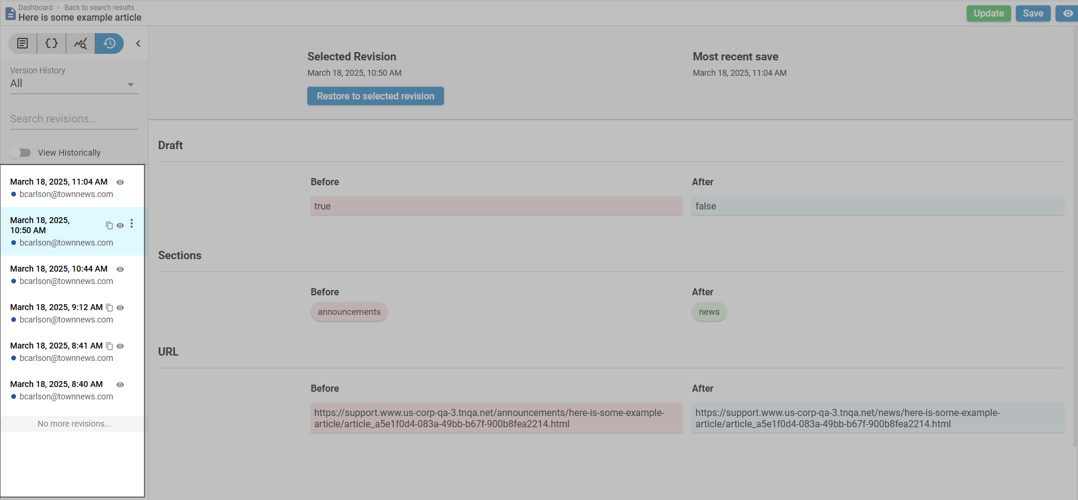
Task: Eye icon on the 8:41 AM revision
Action: 120,346
